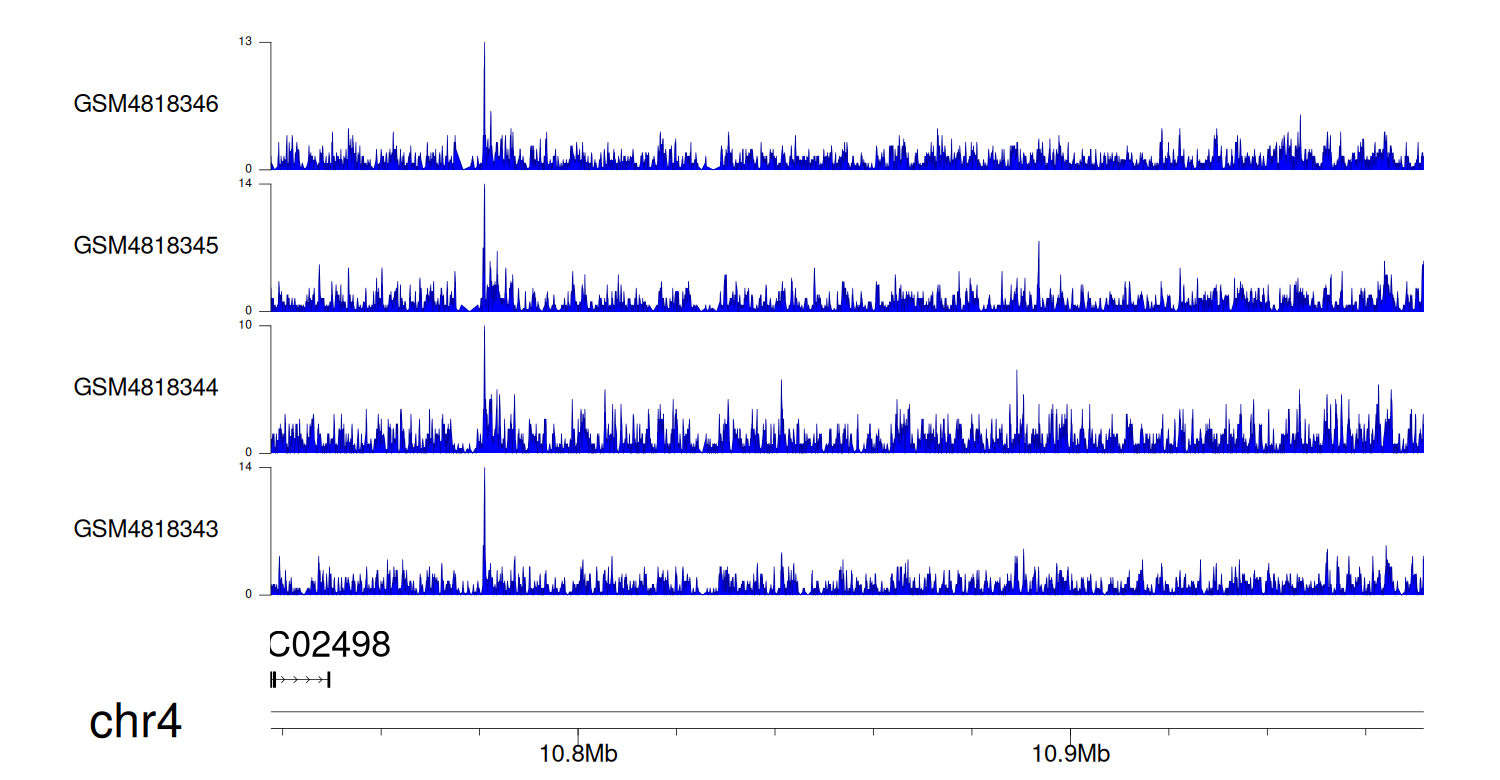Click GSM4818345 track's y-axis value 14

[245, 184]
